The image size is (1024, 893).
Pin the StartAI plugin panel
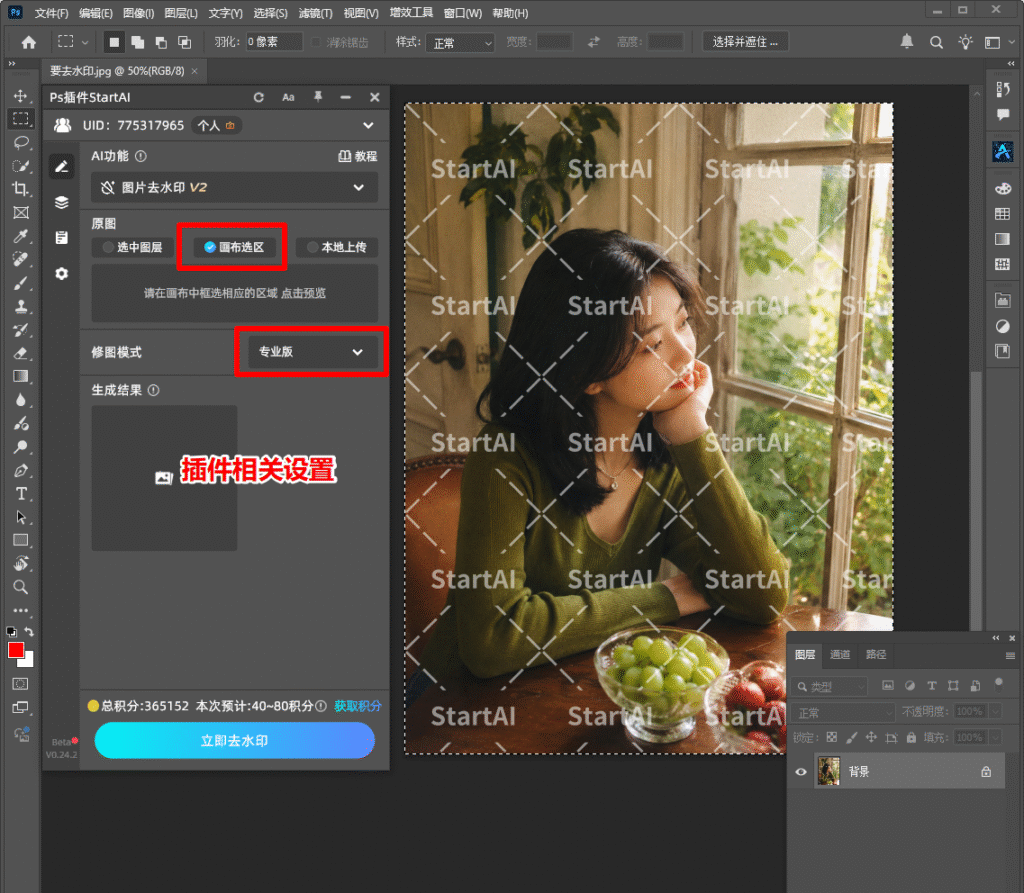pyautogui.click(x=318, y=97)
